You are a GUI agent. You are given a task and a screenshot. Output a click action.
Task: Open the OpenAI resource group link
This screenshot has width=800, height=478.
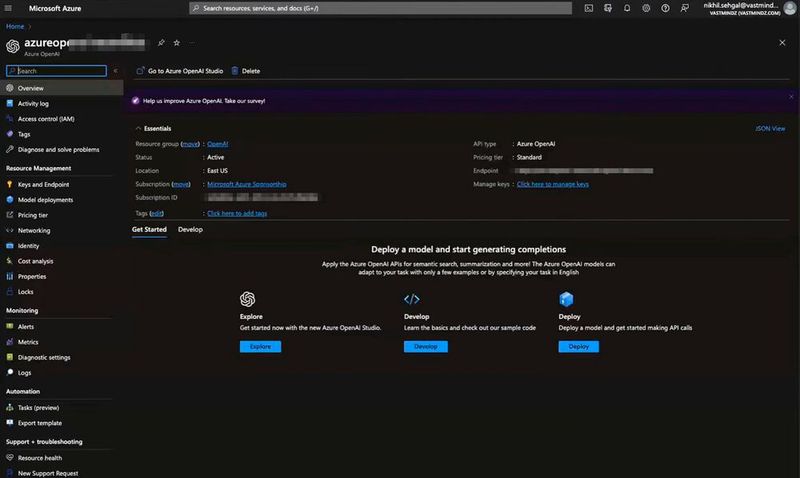(217, 144)
